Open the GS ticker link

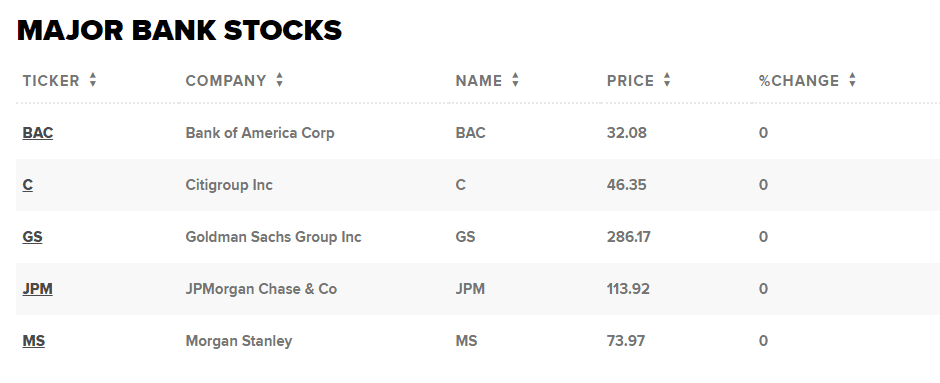point(32,237)
